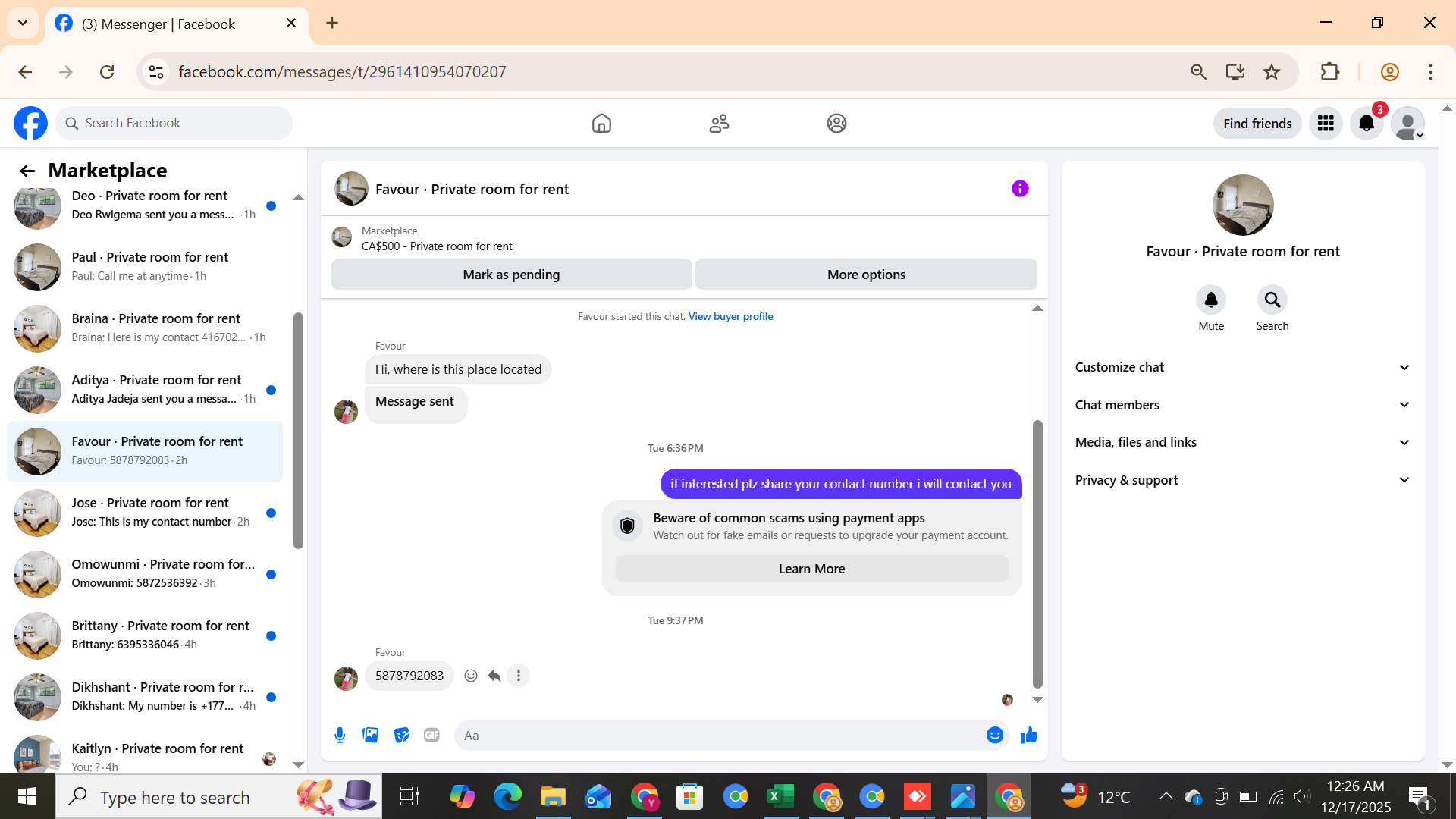Open the Facebook menu grid icon
The height and width of the screenshot is (819, 1456).
(1326, 123)
